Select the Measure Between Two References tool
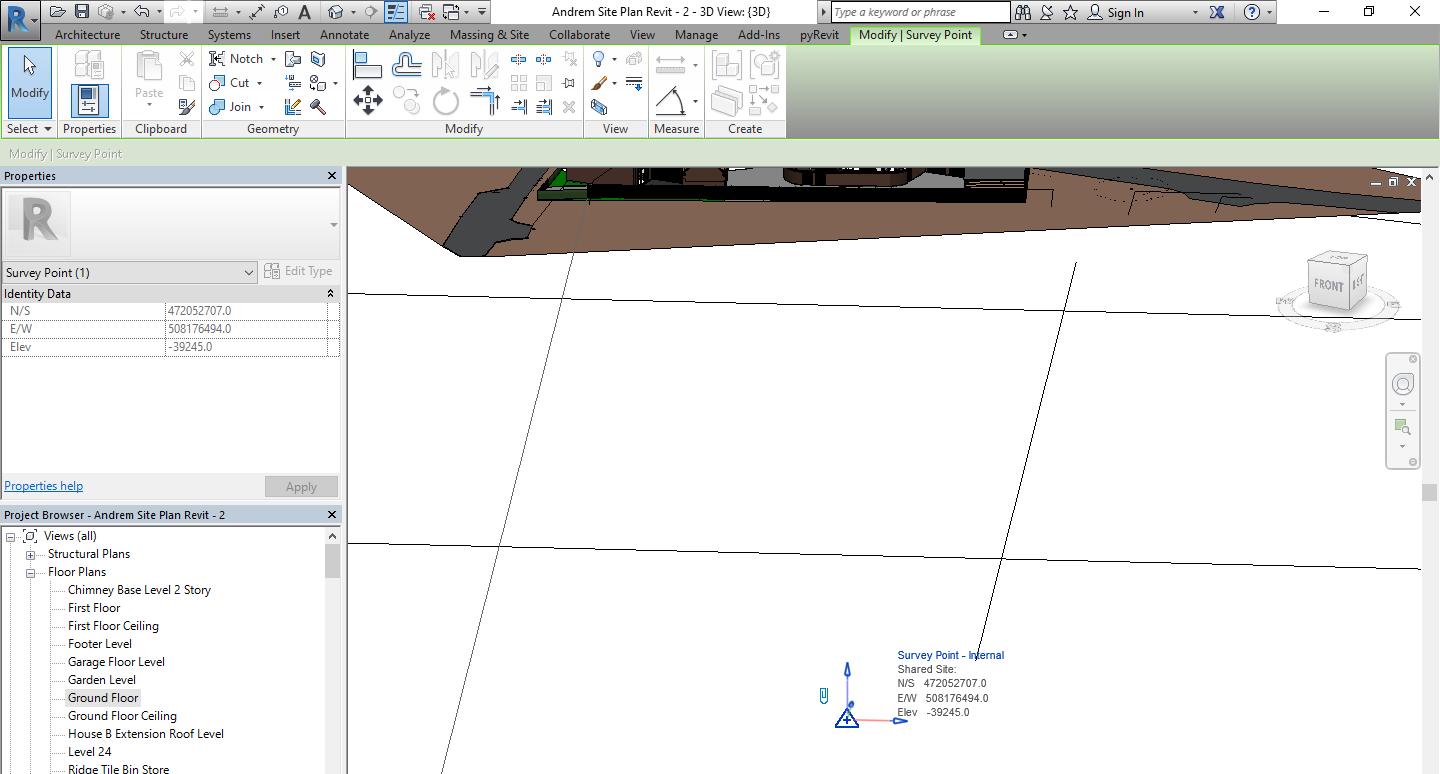Viewport: 1440px width, 774px height. click(x=670, y=65)
